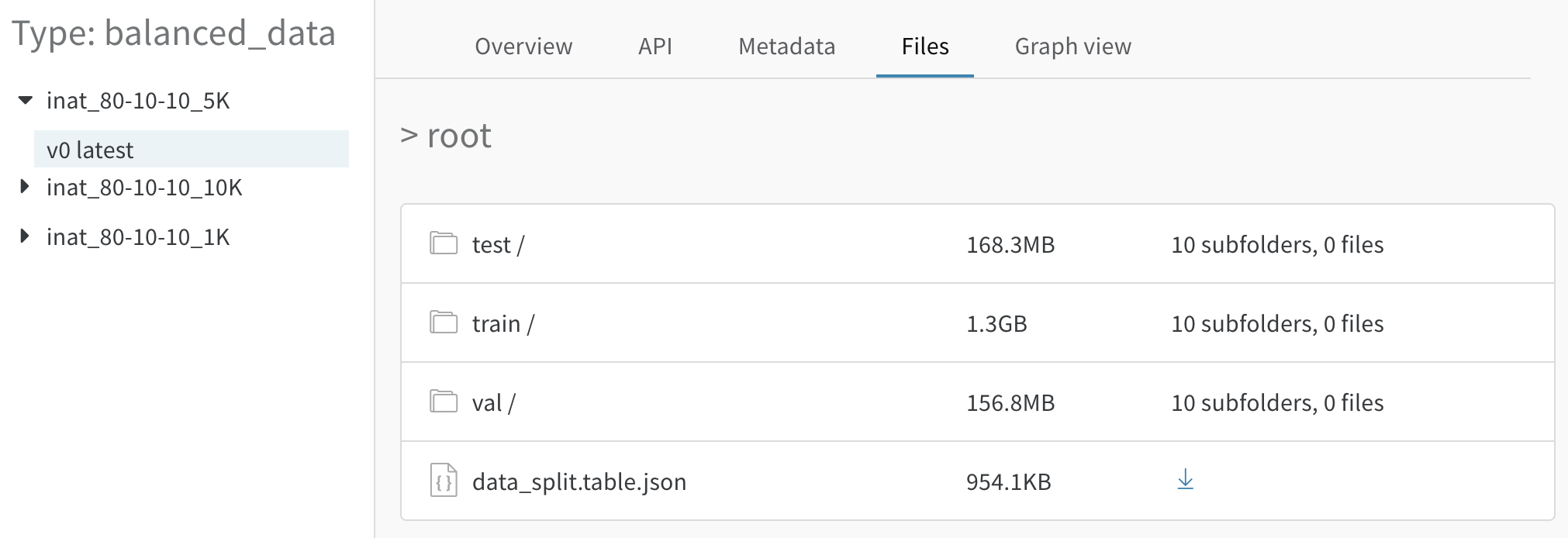Open the API tab
The height and width of the screenshot is (538, 1568).
(655, 47)
